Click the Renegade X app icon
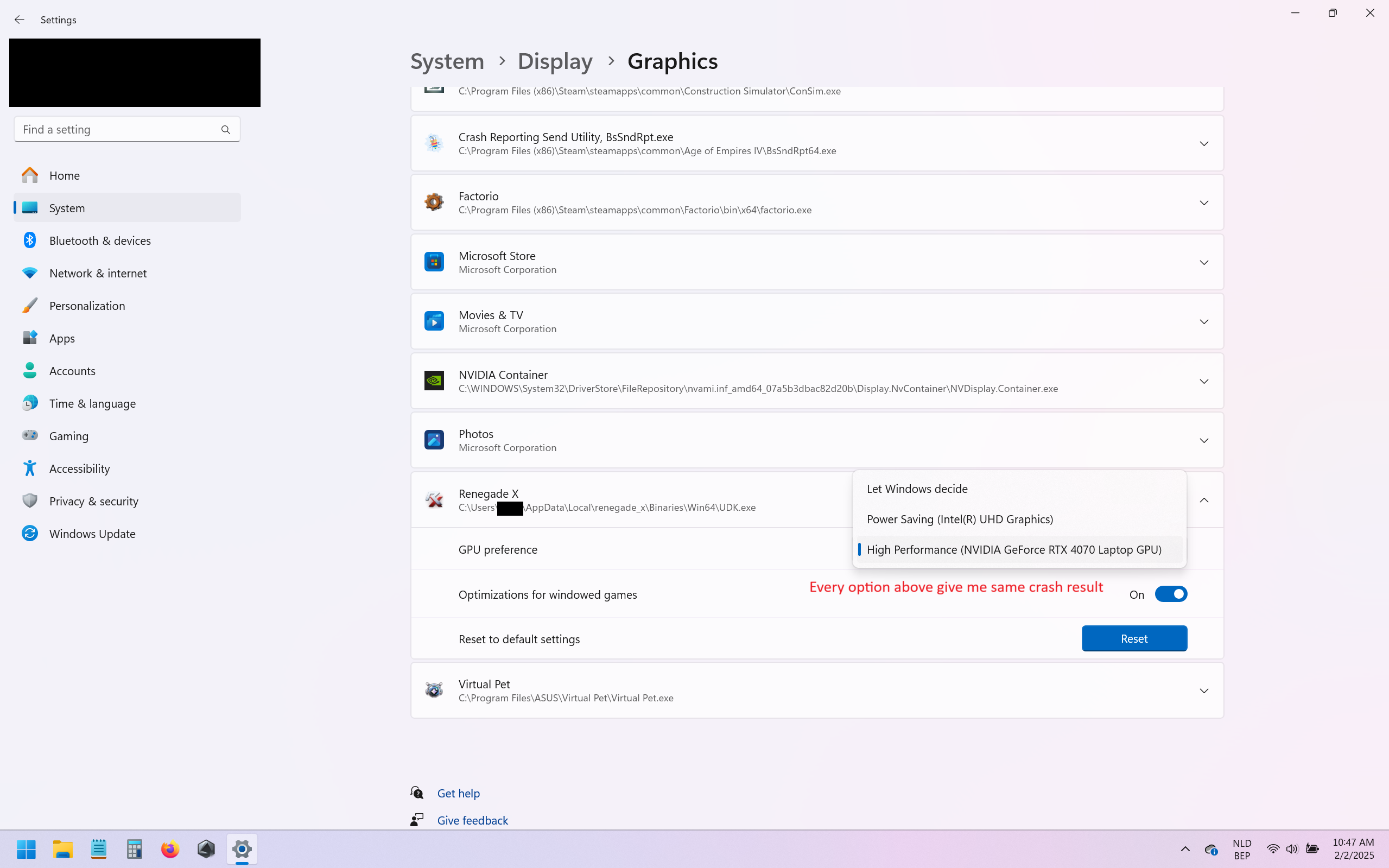Screen dimensions: 1389x868 click(x=434, y=499)
